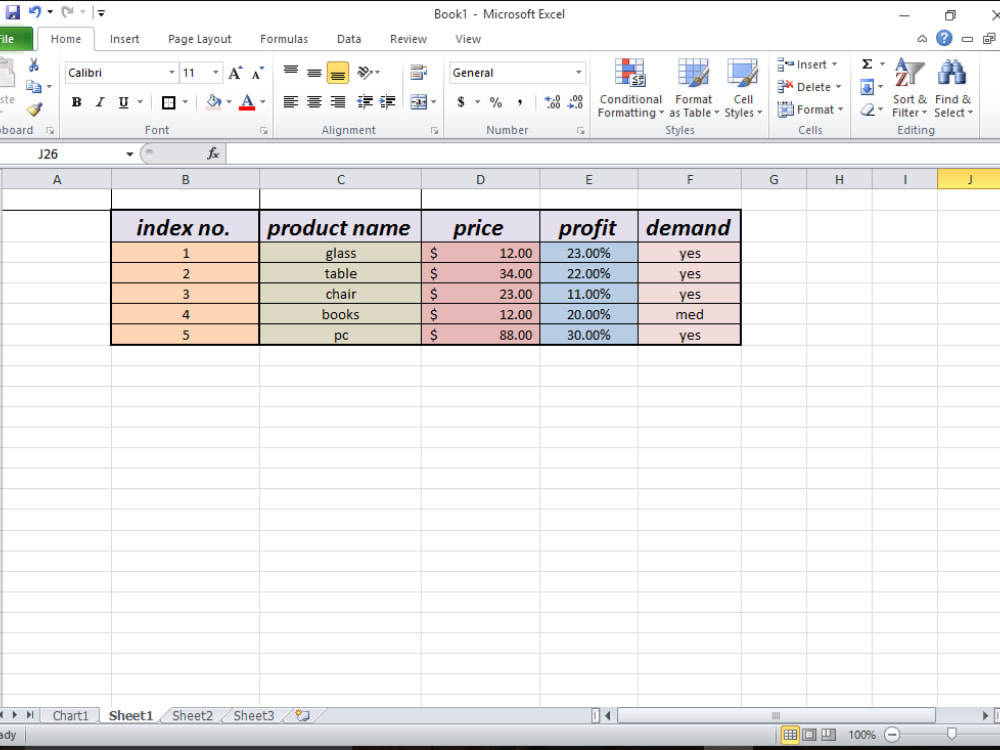Click the Insert button in Cells group
The image size is (1000, 750).
pos(806,64)
